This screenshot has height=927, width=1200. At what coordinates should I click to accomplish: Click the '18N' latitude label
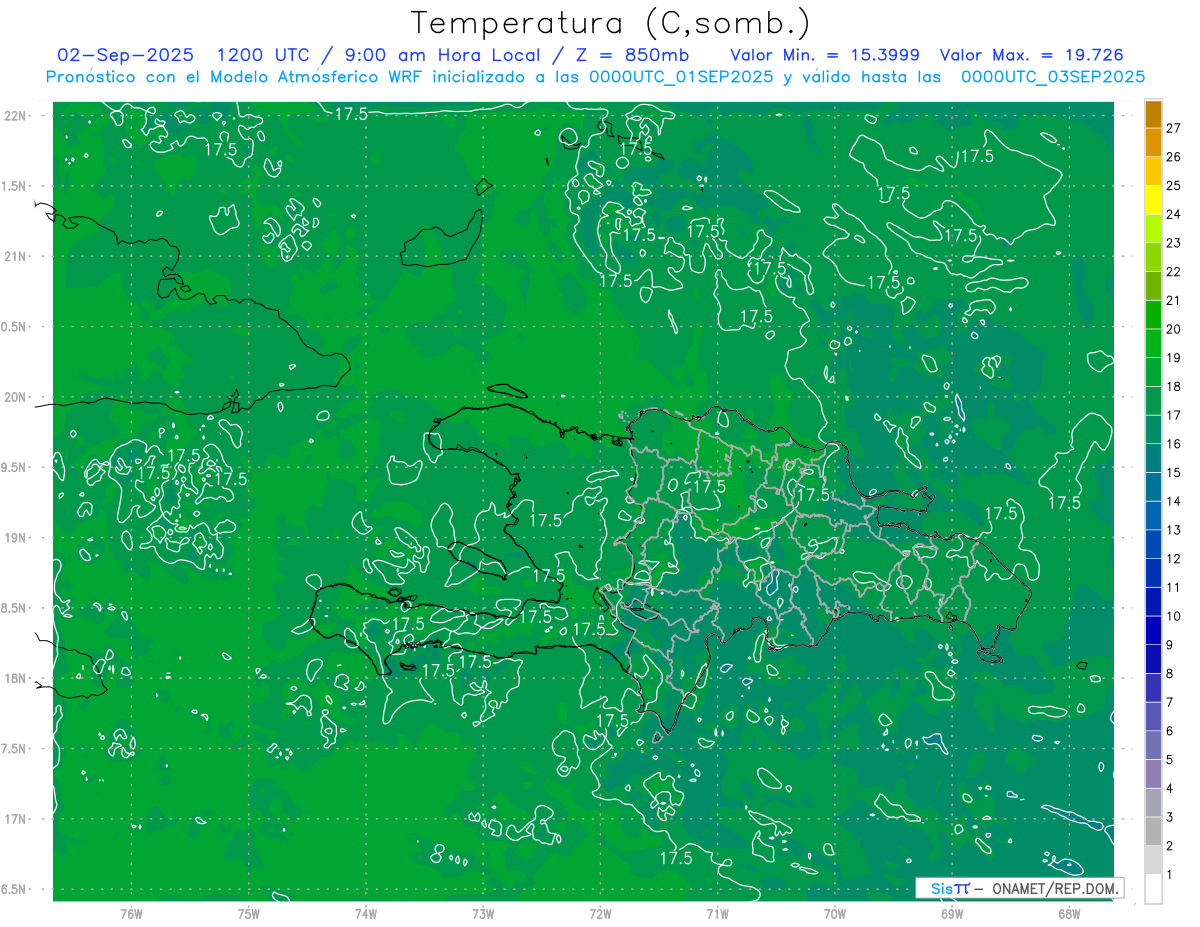pos(15,679)
